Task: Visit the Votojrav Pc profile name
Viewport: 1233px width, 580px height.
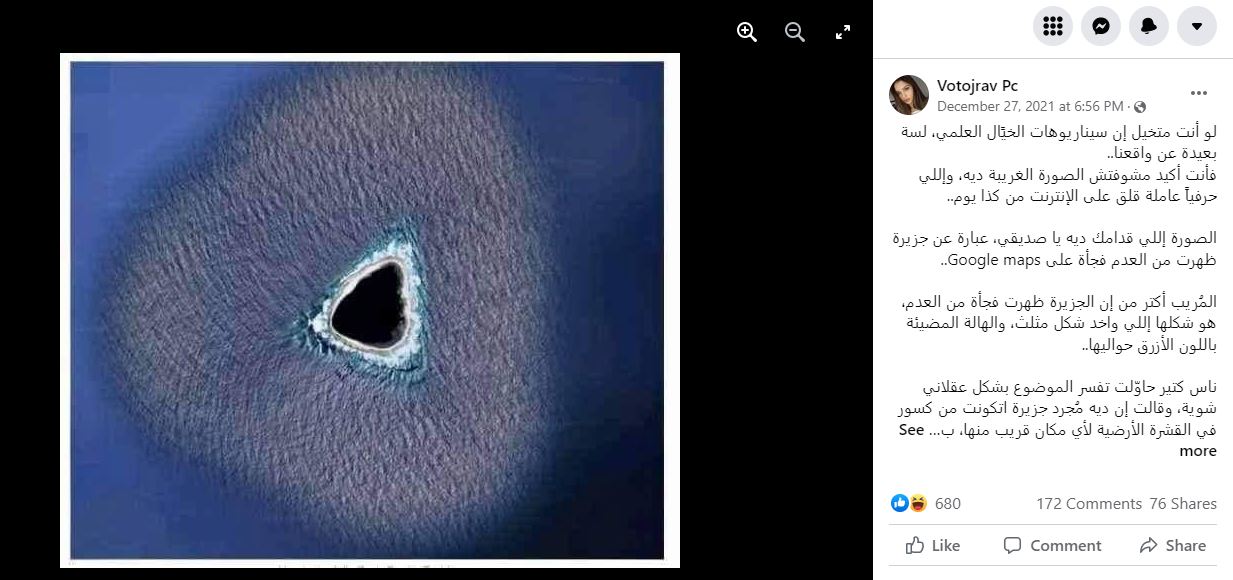Action: (977, 85)
